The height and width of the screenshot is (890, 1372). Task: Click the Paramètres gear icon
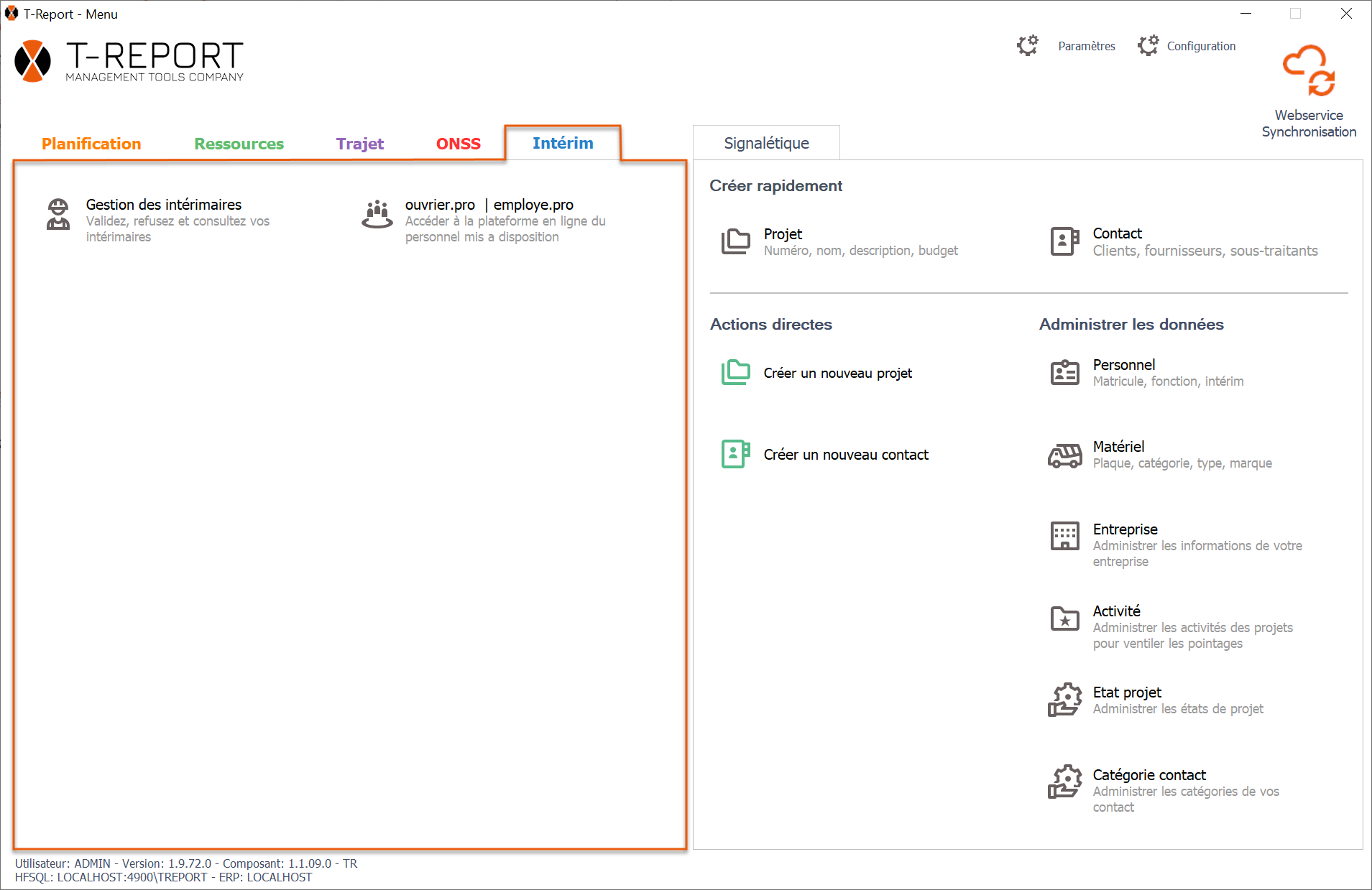coord(1028,46)
